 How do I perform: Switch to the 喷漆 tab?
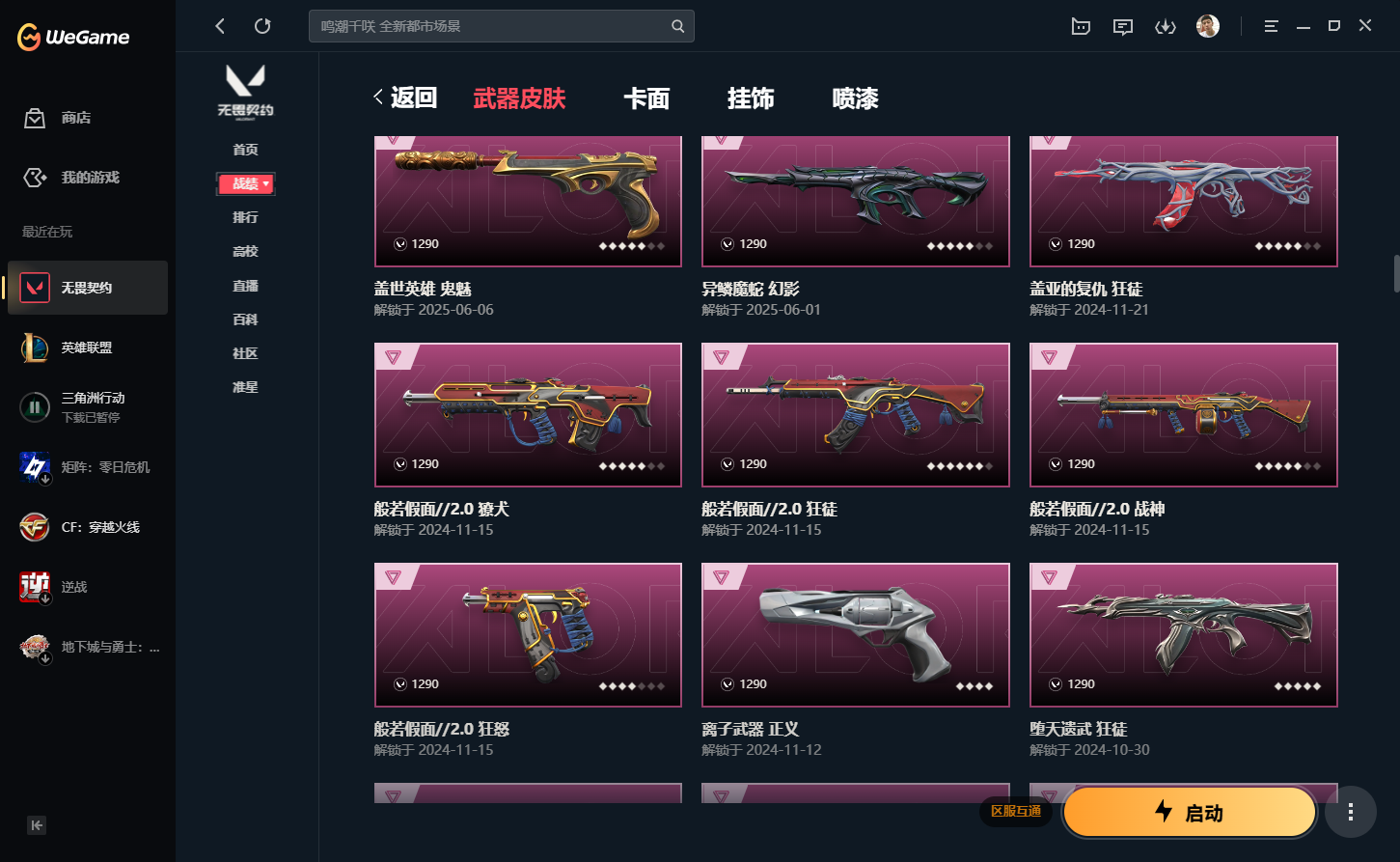click(x=855, y=98)
